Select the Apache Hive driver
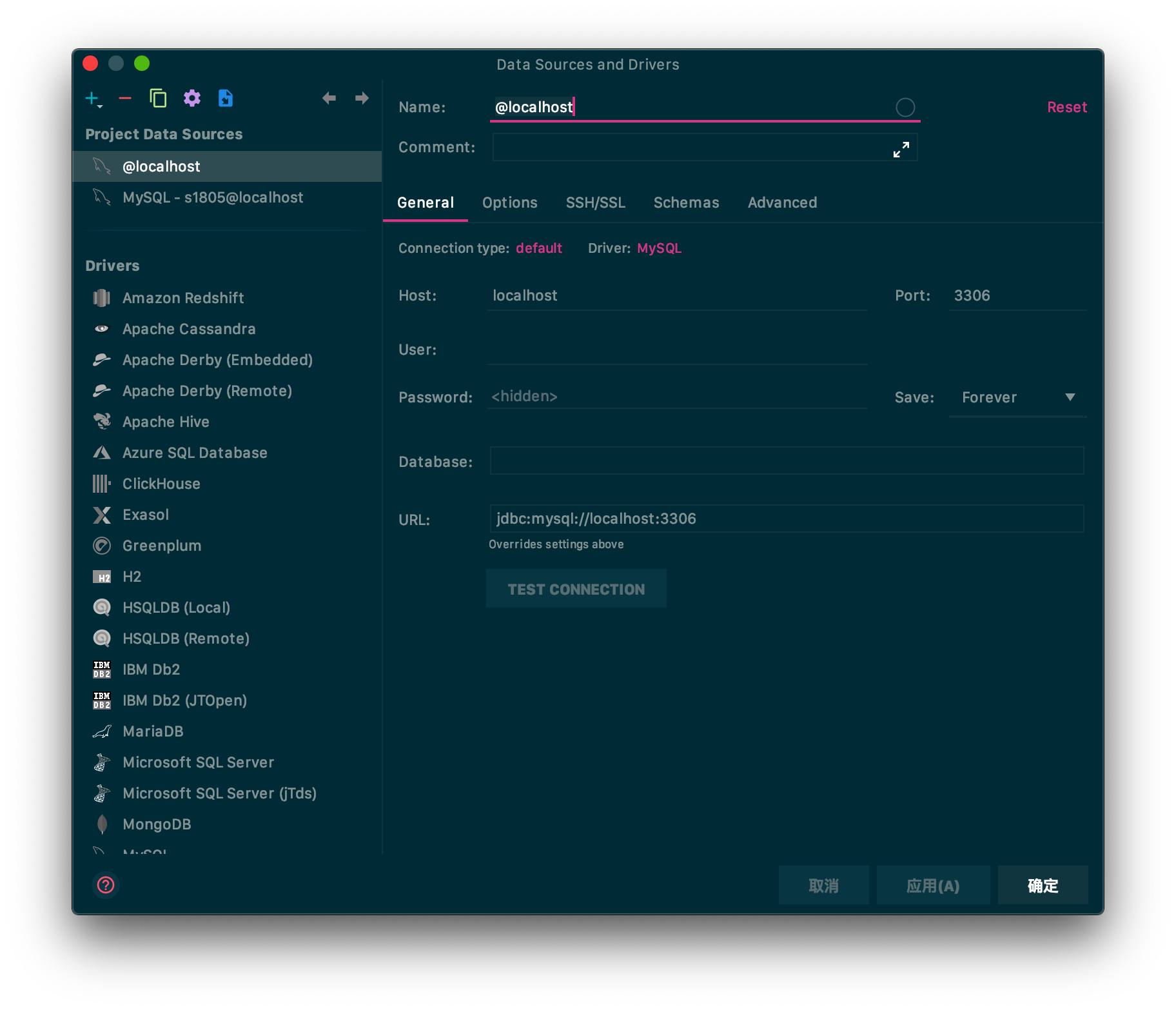The height and width of the screenshot is (1010, 1176). pos(227,422)
